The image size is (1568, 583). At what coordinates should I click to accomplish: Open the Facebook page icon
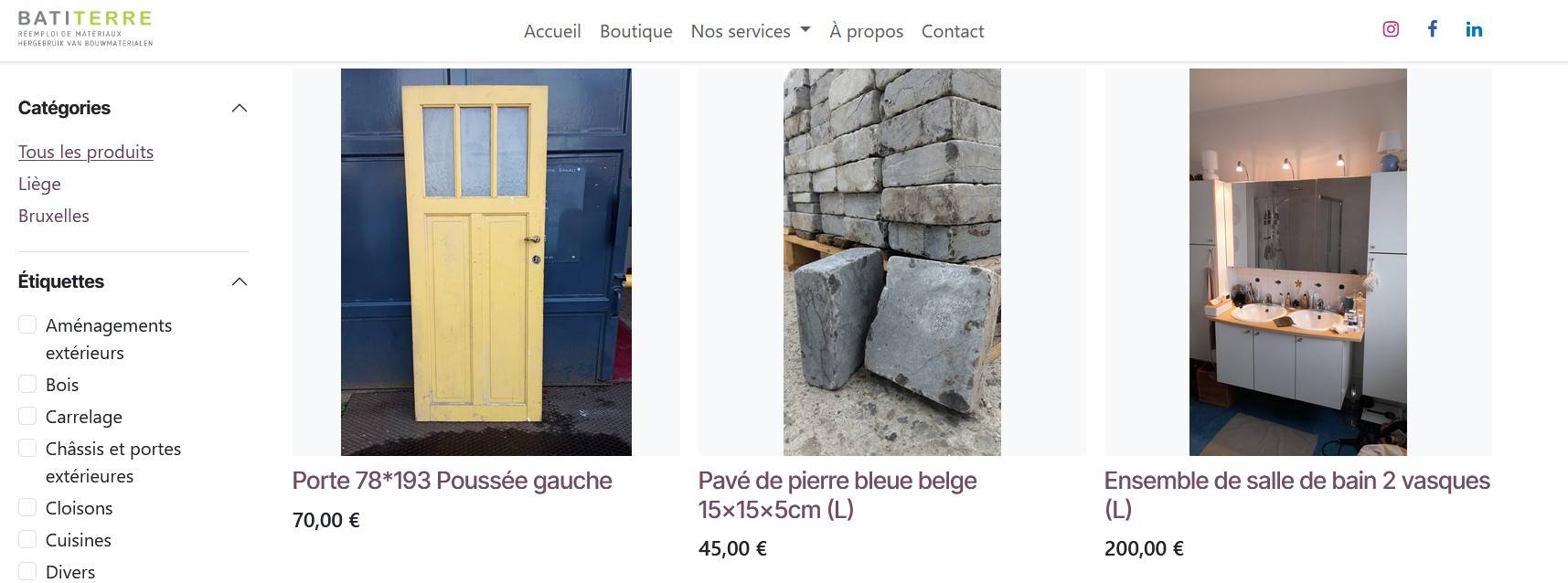click(1433, 29)
